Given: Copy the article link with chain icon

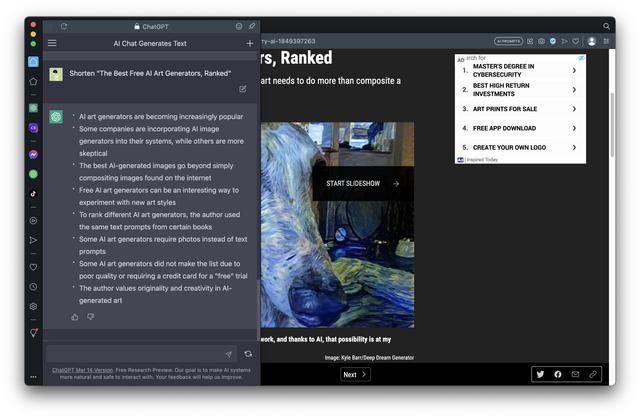Looking at the screenshot, I should tap(593, 374).
